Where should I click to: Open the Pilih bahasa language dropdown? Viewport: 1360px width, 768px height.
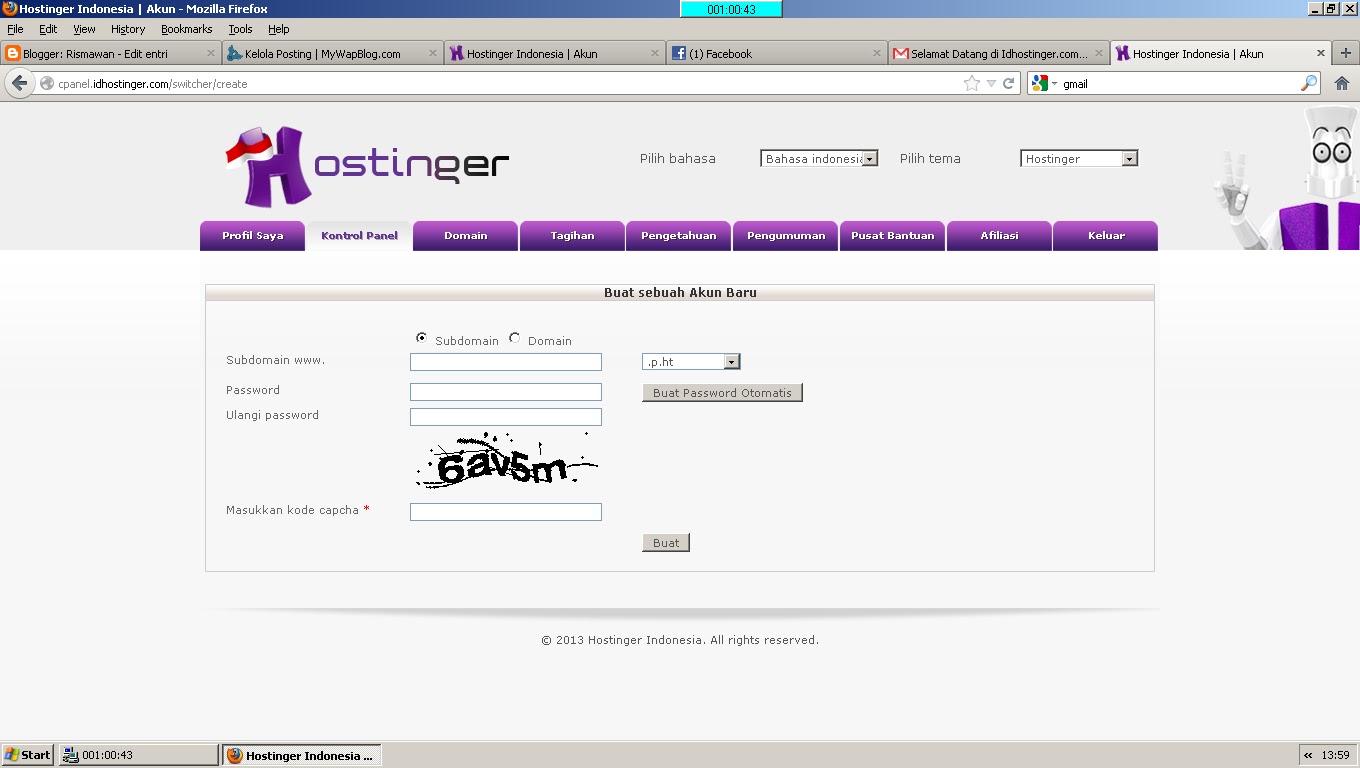click(x=819, y=158)
